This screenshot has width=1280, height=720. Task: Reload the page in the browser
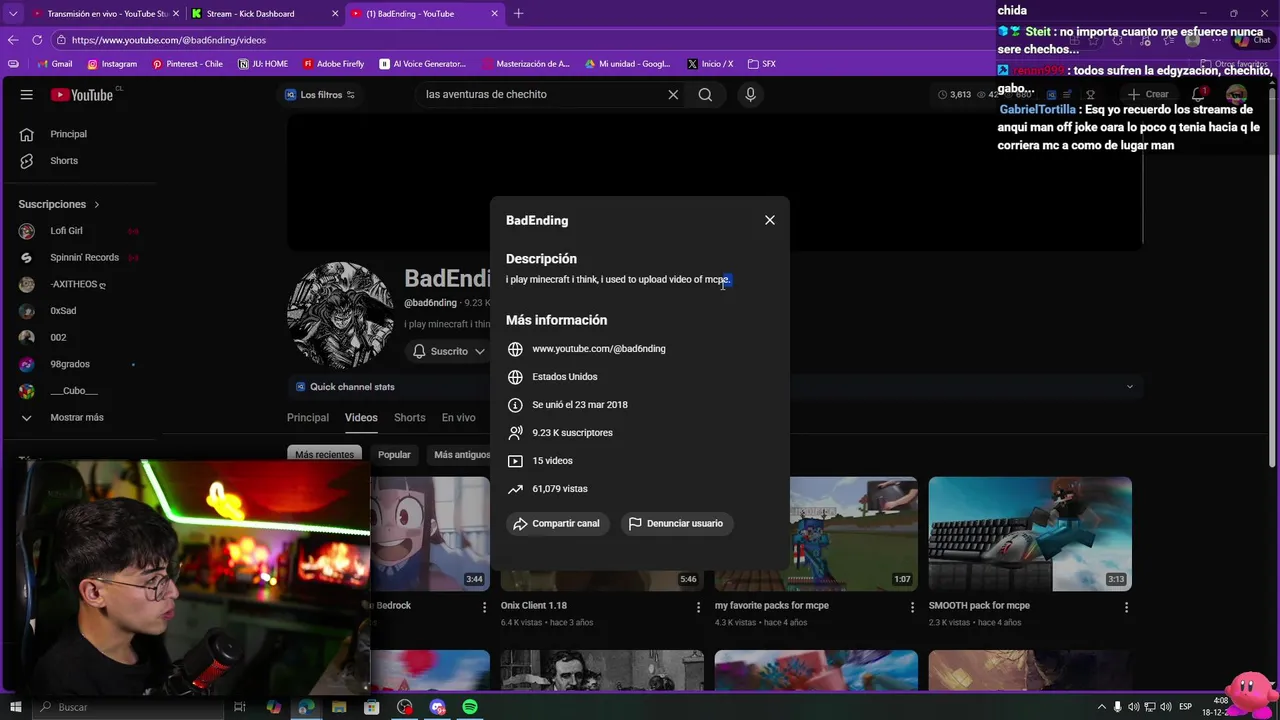coord(37,40)
